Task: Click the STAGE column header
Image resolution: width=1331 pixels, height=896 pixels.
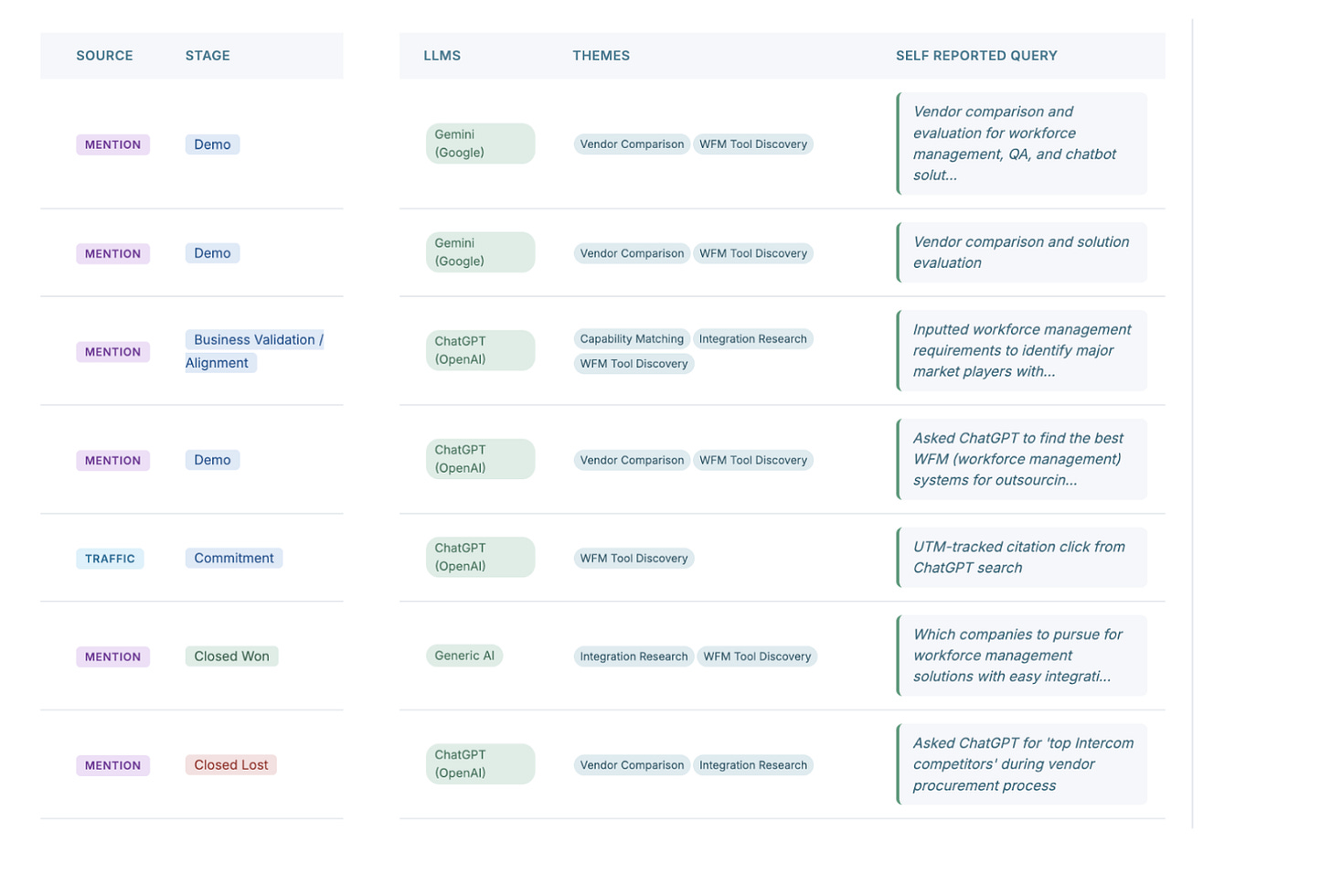Action: point(208,55)
